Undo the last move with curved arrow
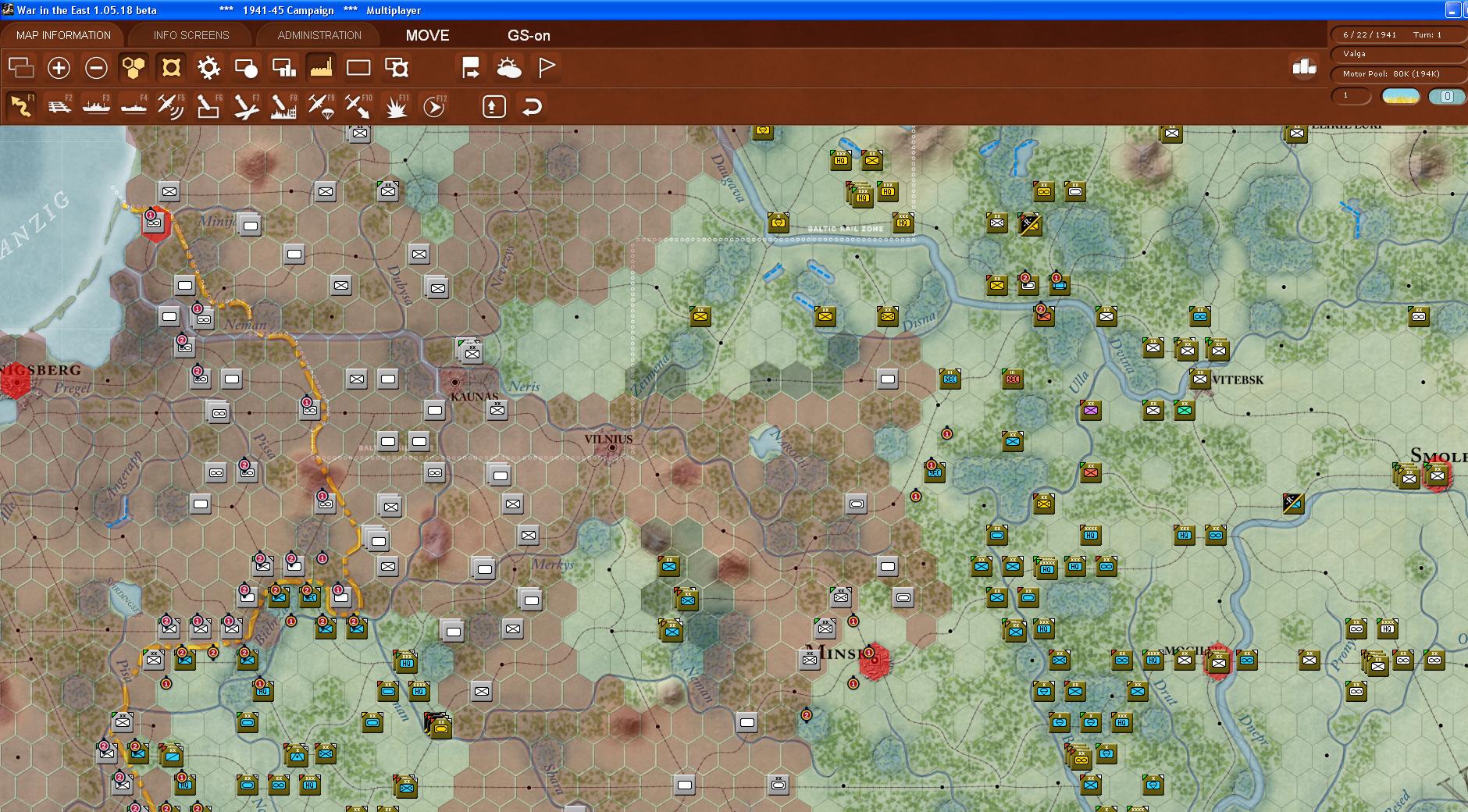 click(x=532, y=106)
